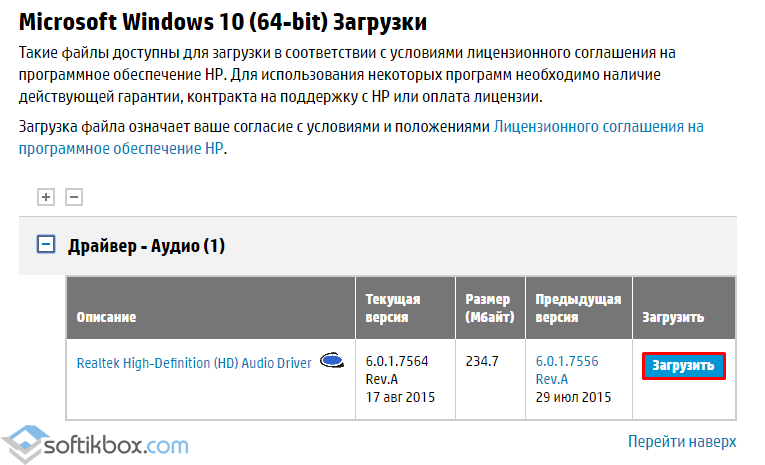Follow the Перейти наверх link
Image resolution: width=765 pixels, height=465 pixels.
click(x=682, y=441)
